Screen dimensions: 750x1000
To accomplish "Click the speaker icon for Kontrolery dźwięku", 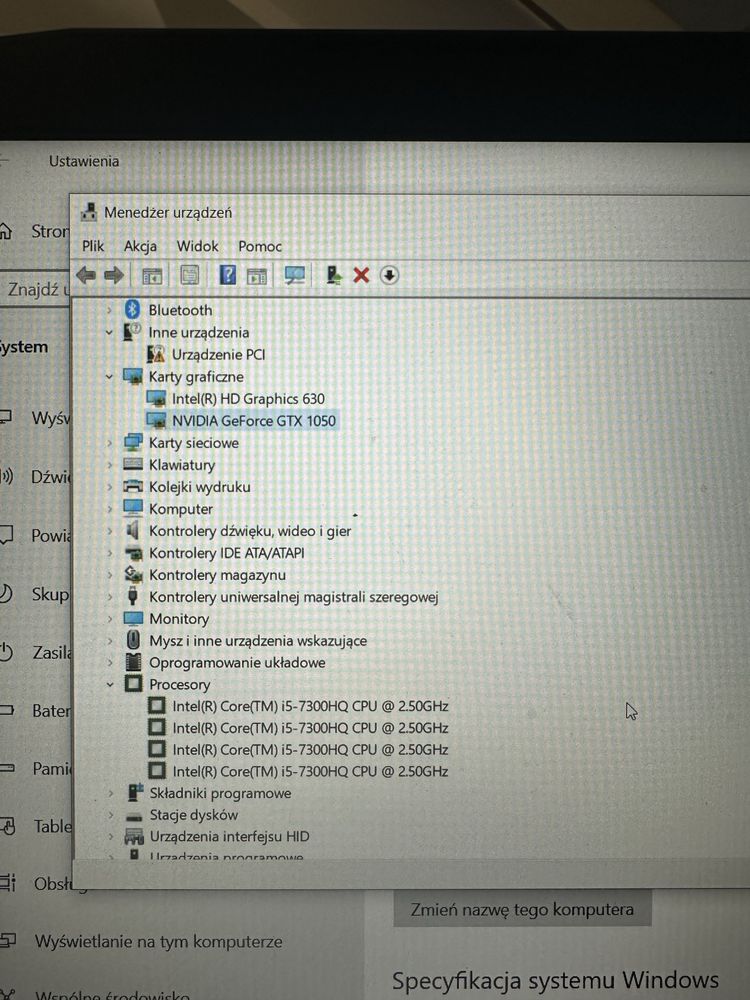I will 132,530.
